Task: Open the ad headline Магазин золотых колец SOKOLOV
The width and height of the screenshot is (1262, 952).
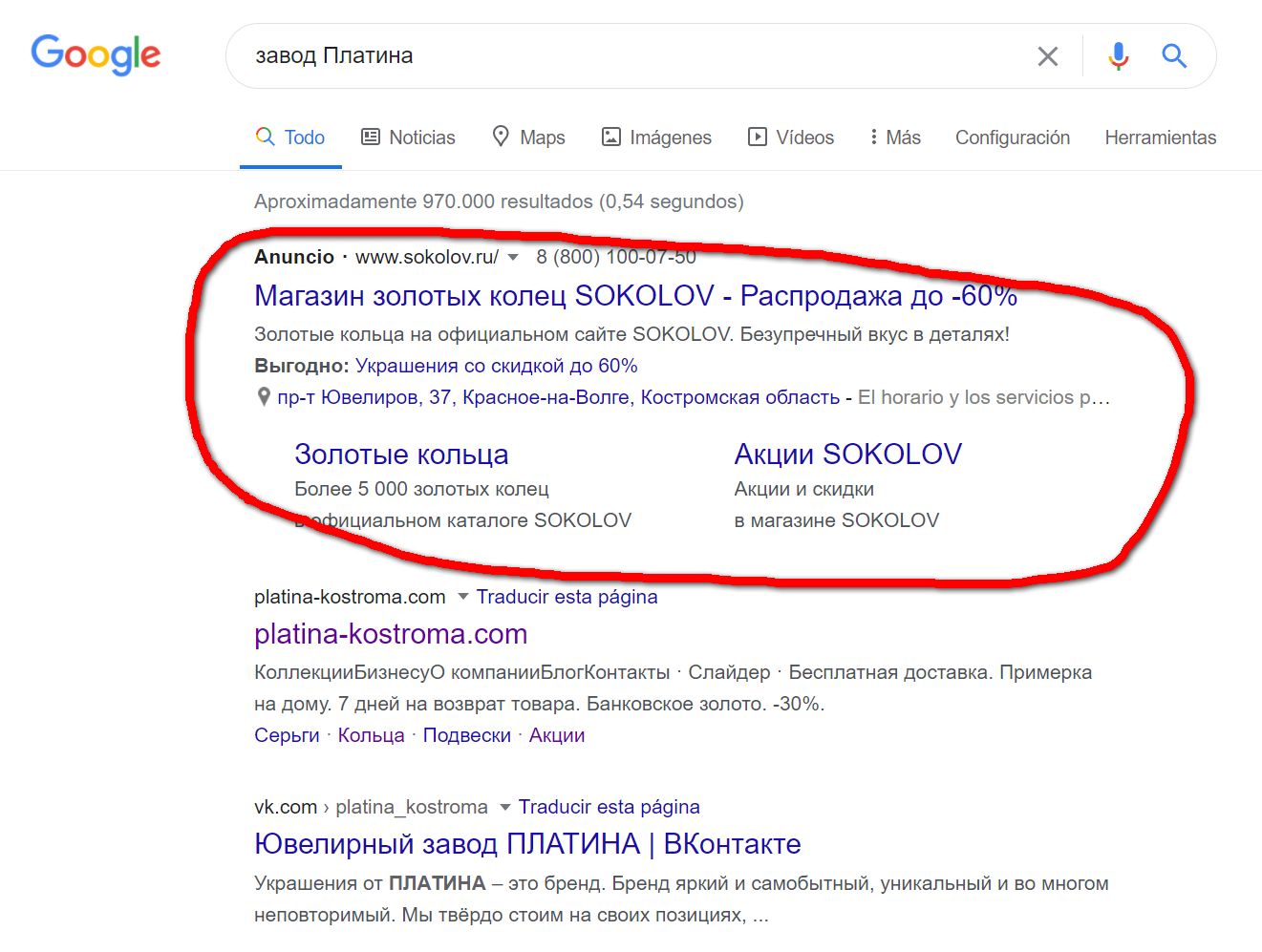Action: [x=635, y=296]
